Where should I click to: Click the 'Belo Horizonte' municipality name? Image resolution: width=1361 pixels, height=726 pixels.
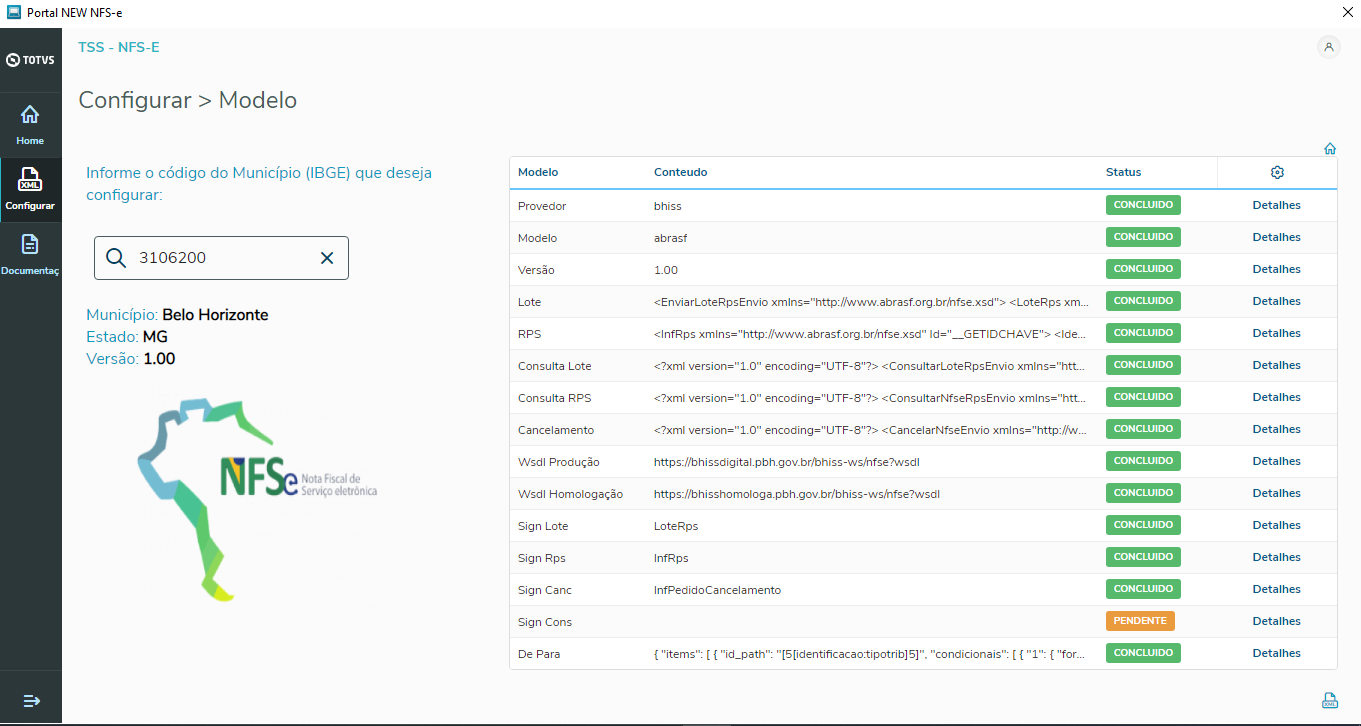215,315
